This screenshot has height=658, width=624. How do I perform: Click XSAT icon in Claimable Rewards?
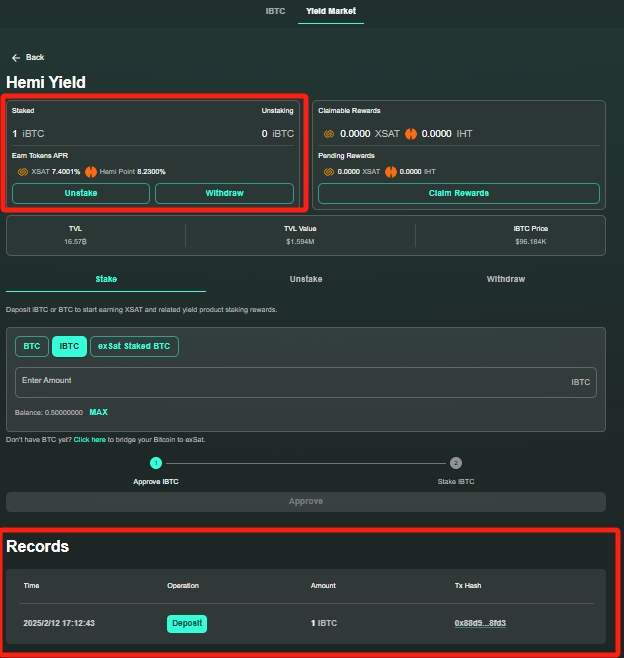point(329,133)
